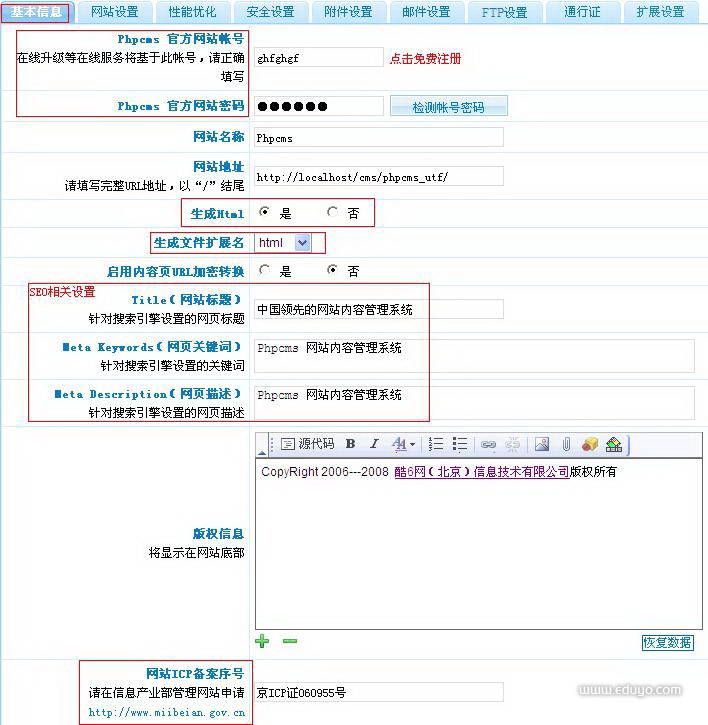The image size is (708, 725).
Task: Click the insert link chain icon
Action: coord(488,444)
